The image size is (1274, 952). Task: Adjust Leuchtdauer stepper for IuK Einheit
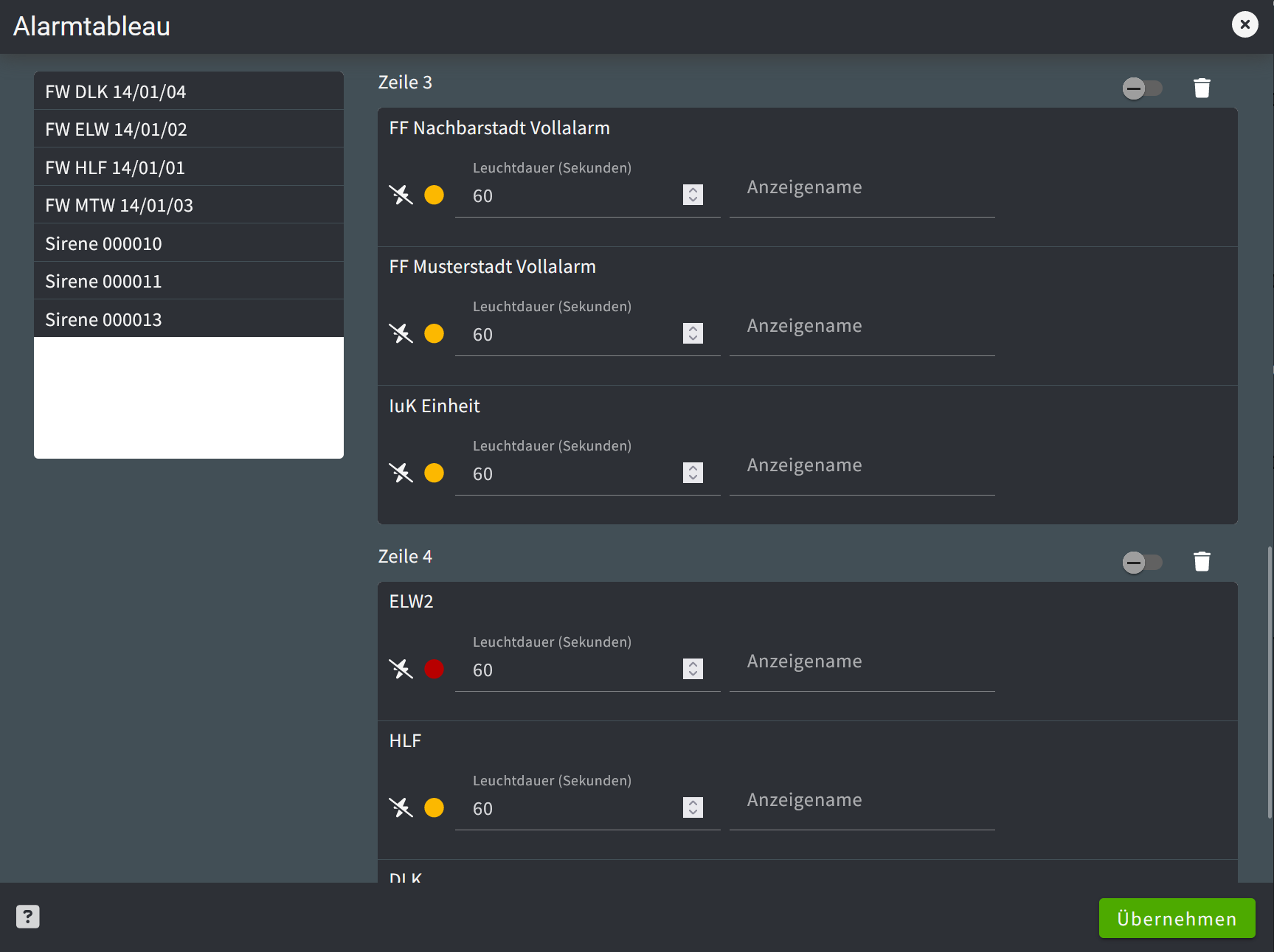point(693,473)
